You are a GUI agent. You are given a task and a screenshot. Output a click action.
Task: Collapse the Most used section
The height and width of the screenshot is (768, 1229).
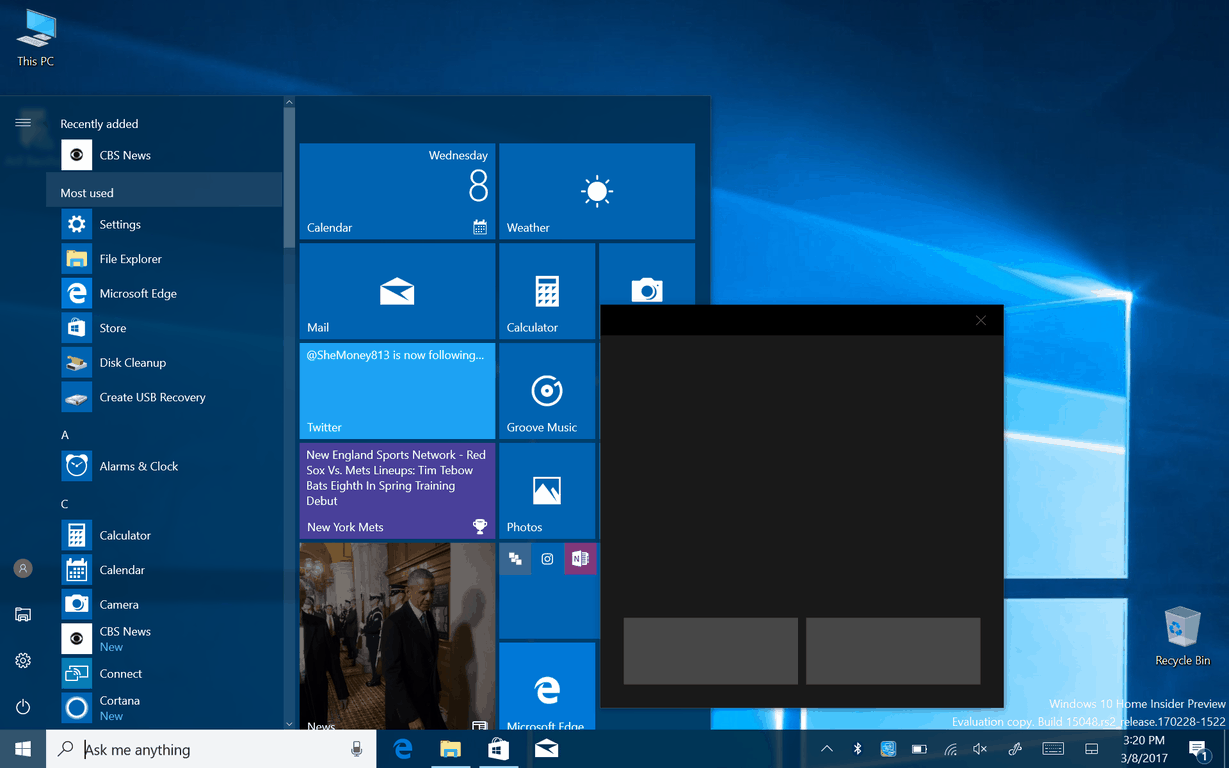coord(88,191)
